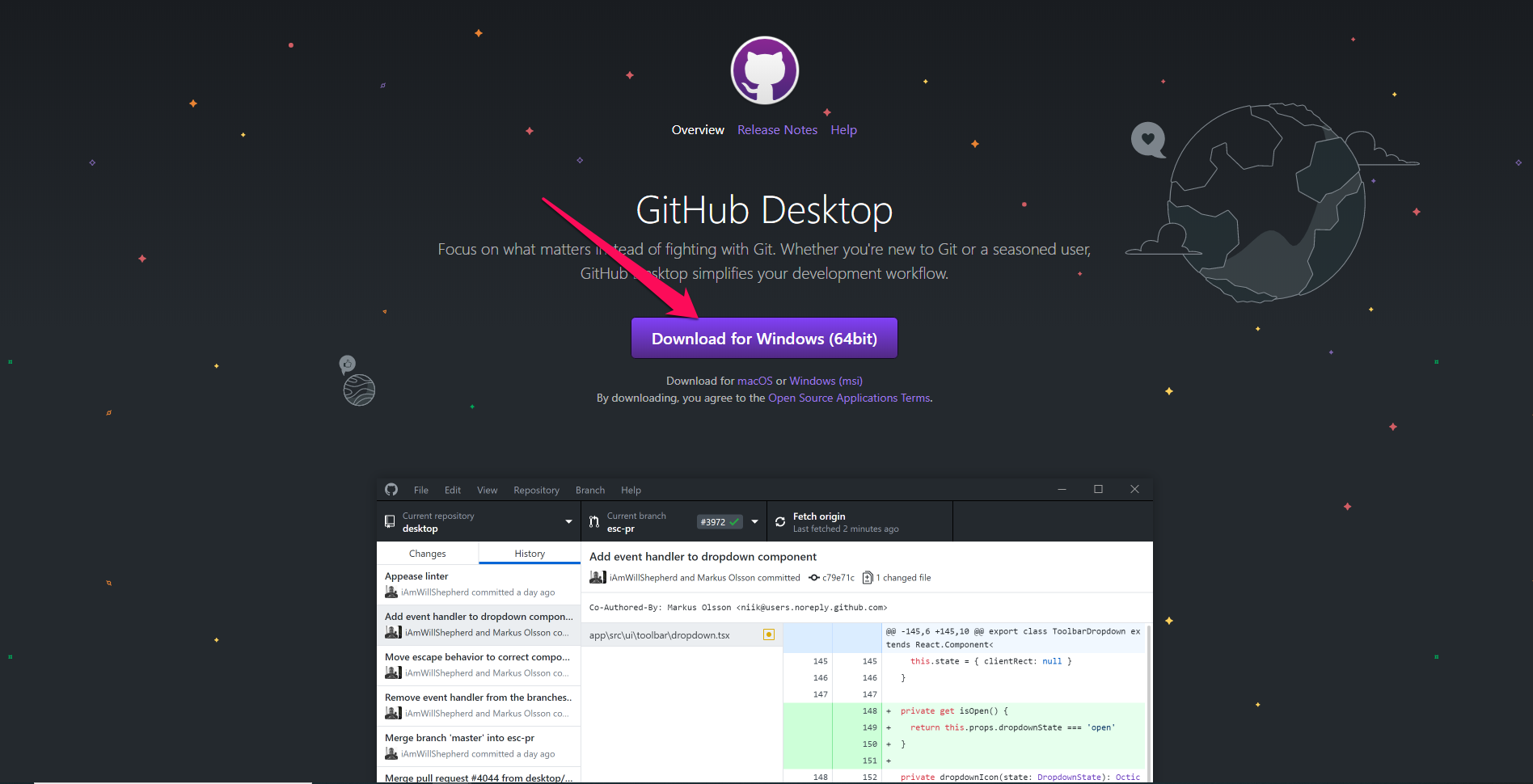Click the Fetch origin sync icon
Viewport: 1533px width, 784px height.
[x=780, y=522]
